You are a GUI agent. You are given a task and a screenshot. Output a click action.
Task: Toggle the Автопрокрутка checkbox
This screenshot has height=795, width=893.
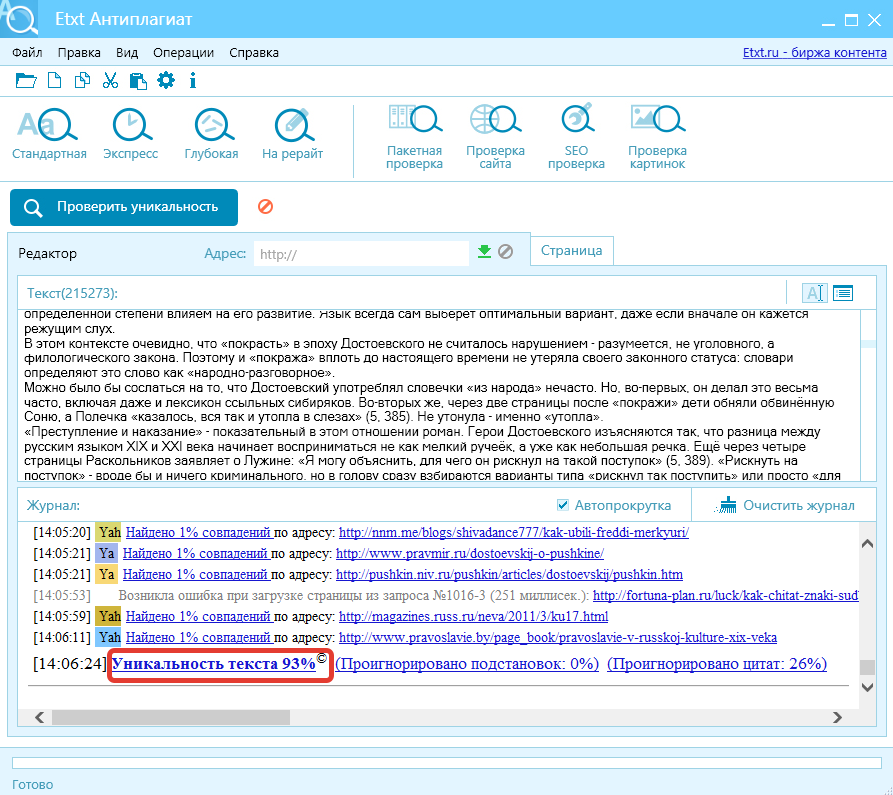point(563,505)
